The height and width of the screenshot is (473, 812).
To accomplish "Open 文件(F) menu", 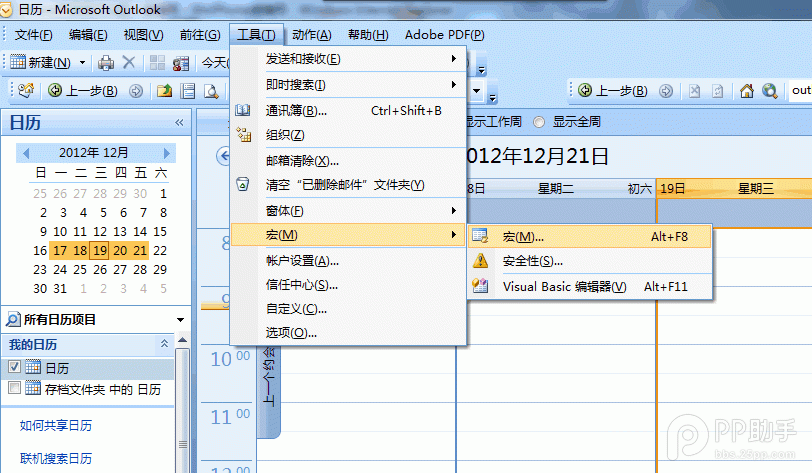I will click(33, 35).
